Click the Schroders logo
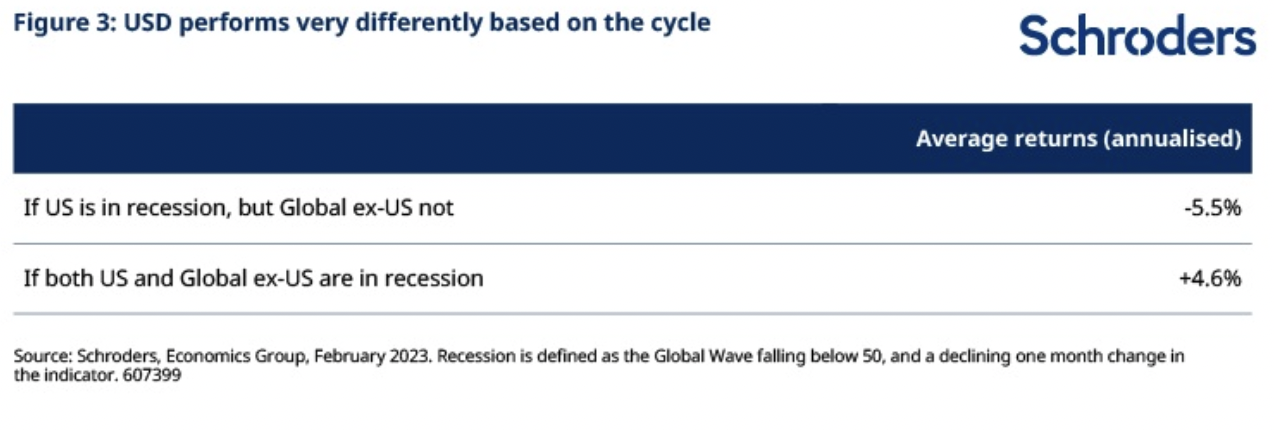The width and height of the screenshot is (1274, 430). pos(1137,36)
